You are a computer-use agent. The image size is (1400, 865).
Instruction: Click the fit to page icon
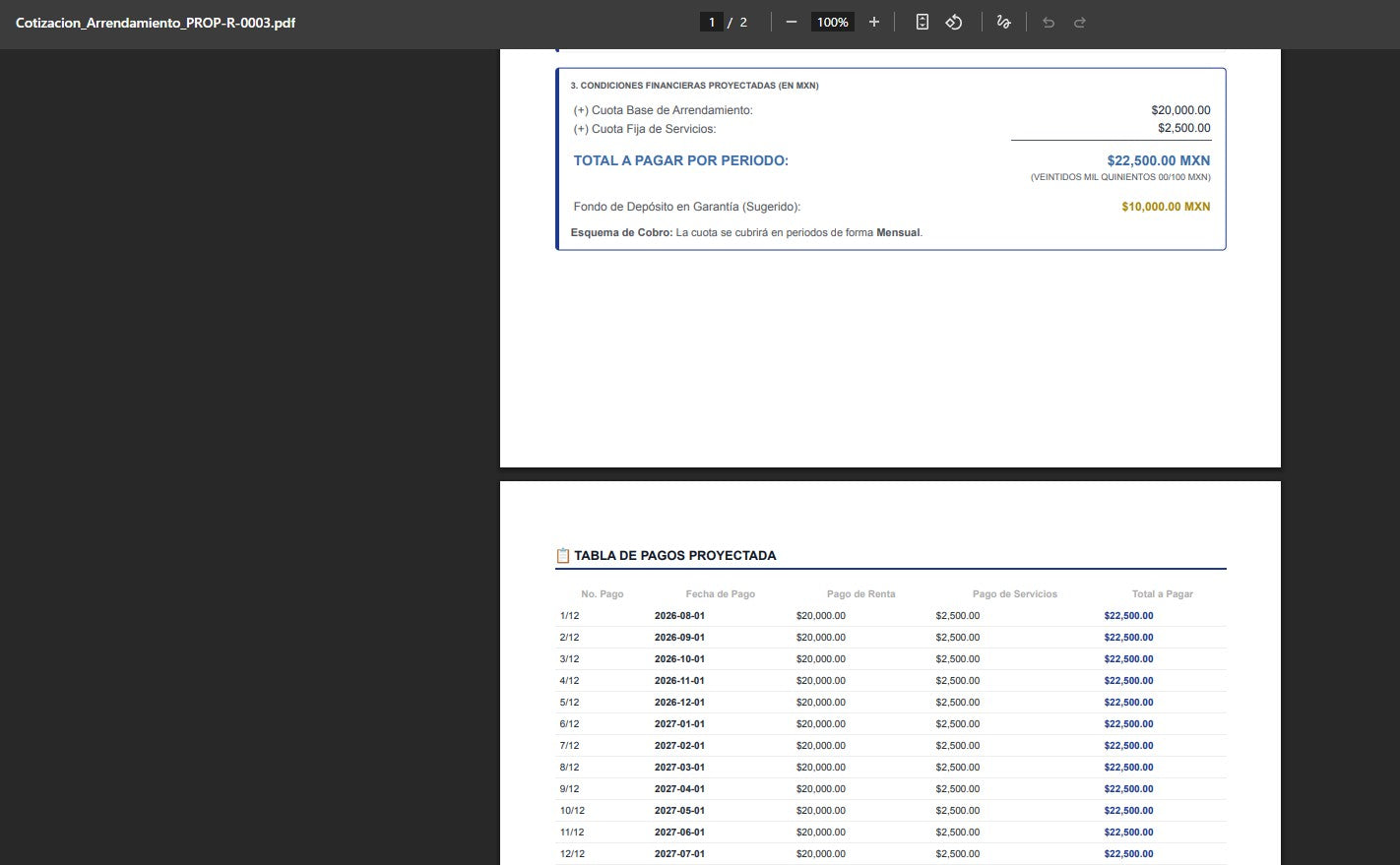click(x=922, y=22)
